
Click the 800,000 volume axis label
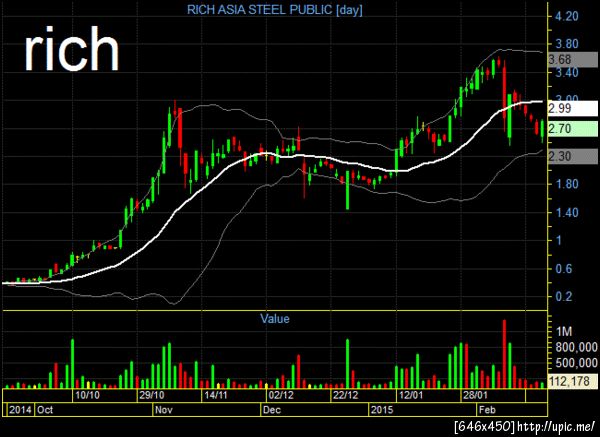[x=576, y=347]
